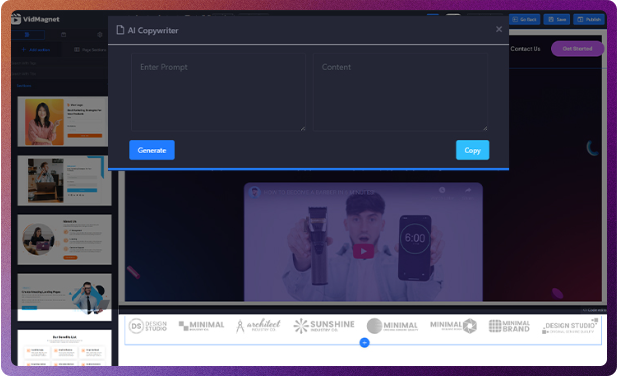
Task: Click inside the Content text area
Action: [x=400, y=92]
